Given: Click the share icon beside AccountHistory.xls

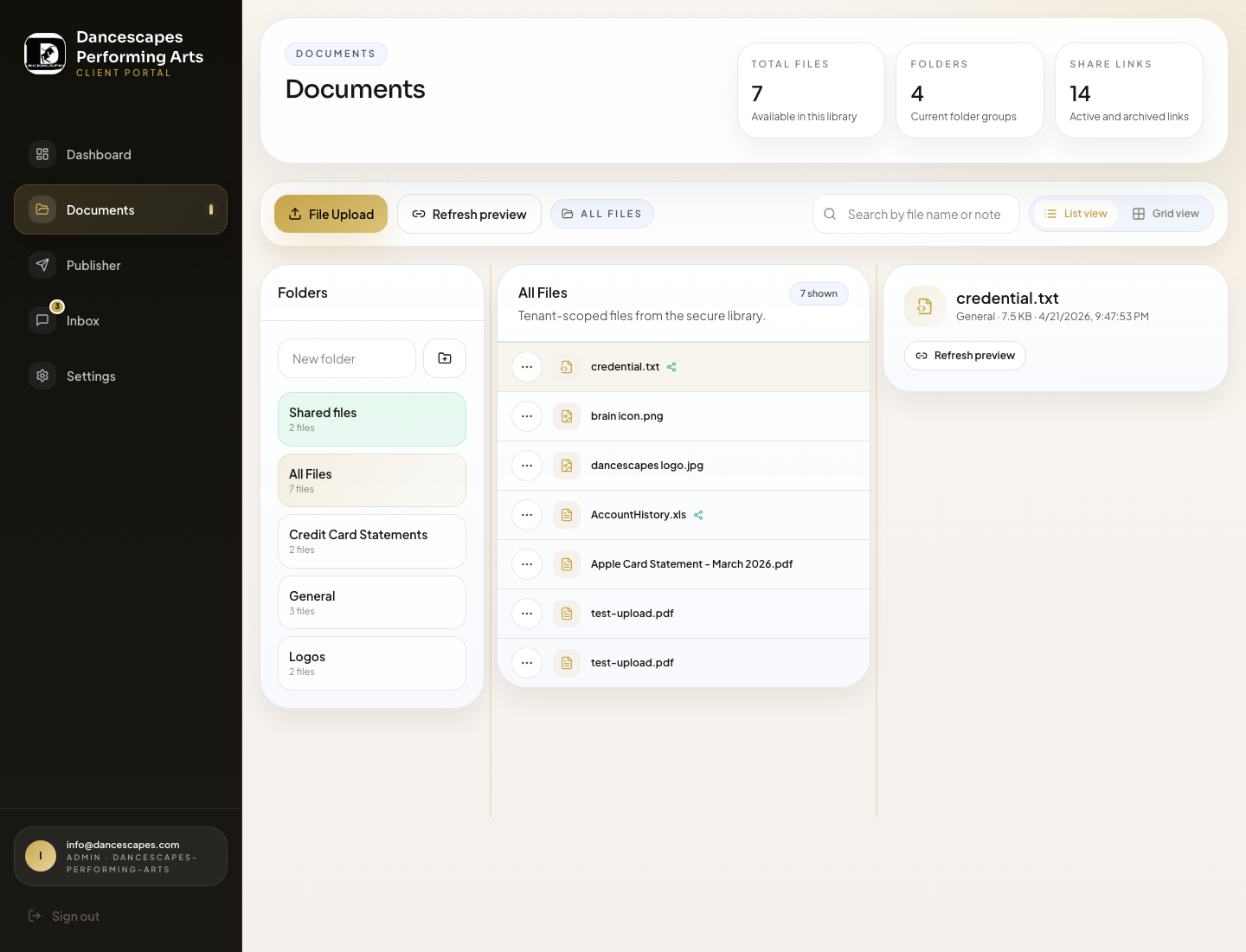Looking at the screenshot, I should click(x=698, y=515).
